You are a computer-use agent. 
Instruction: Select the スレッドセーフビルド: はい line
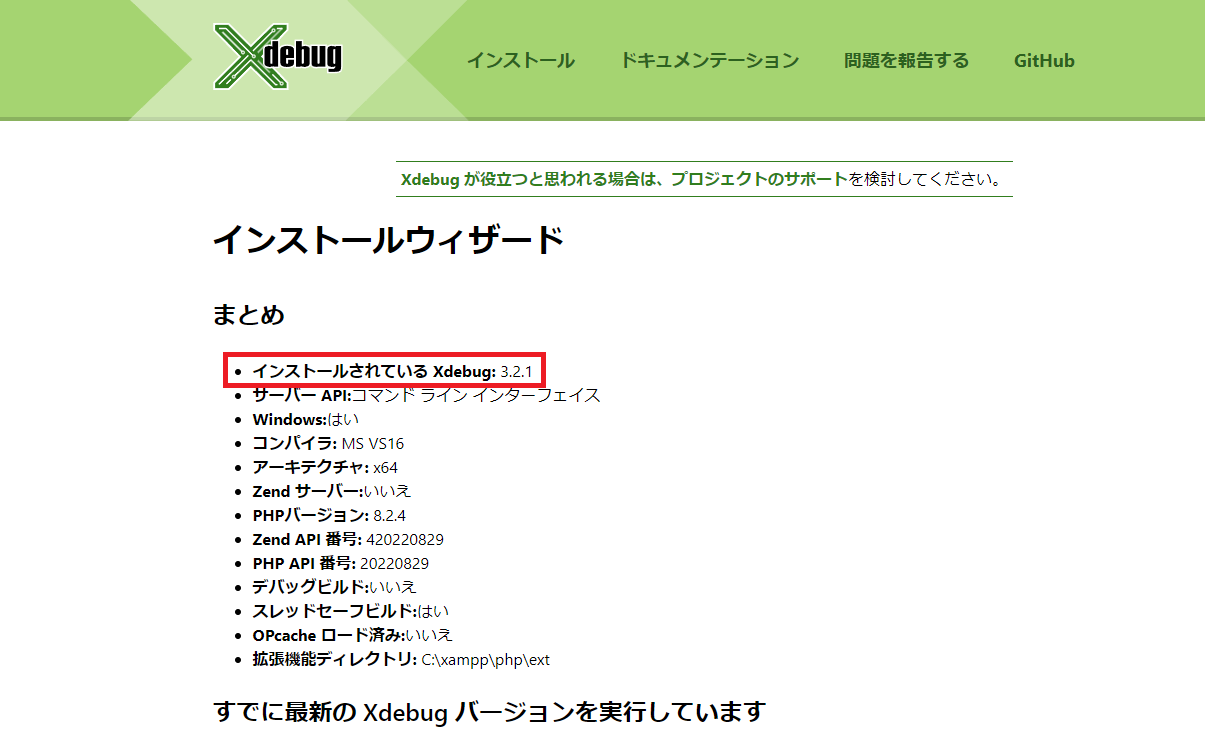tap(352, 611)
